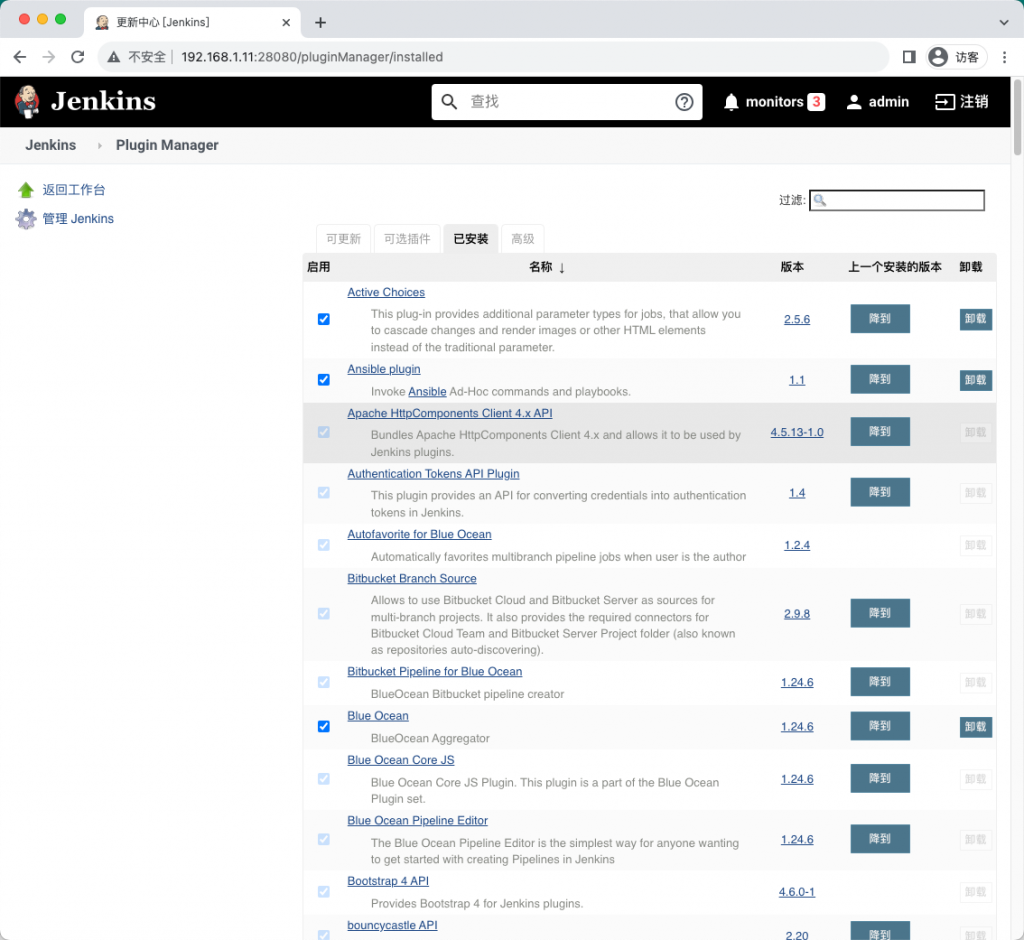
Task: Click the magnifier icon in search box
Action: click(x=449, y=102)
